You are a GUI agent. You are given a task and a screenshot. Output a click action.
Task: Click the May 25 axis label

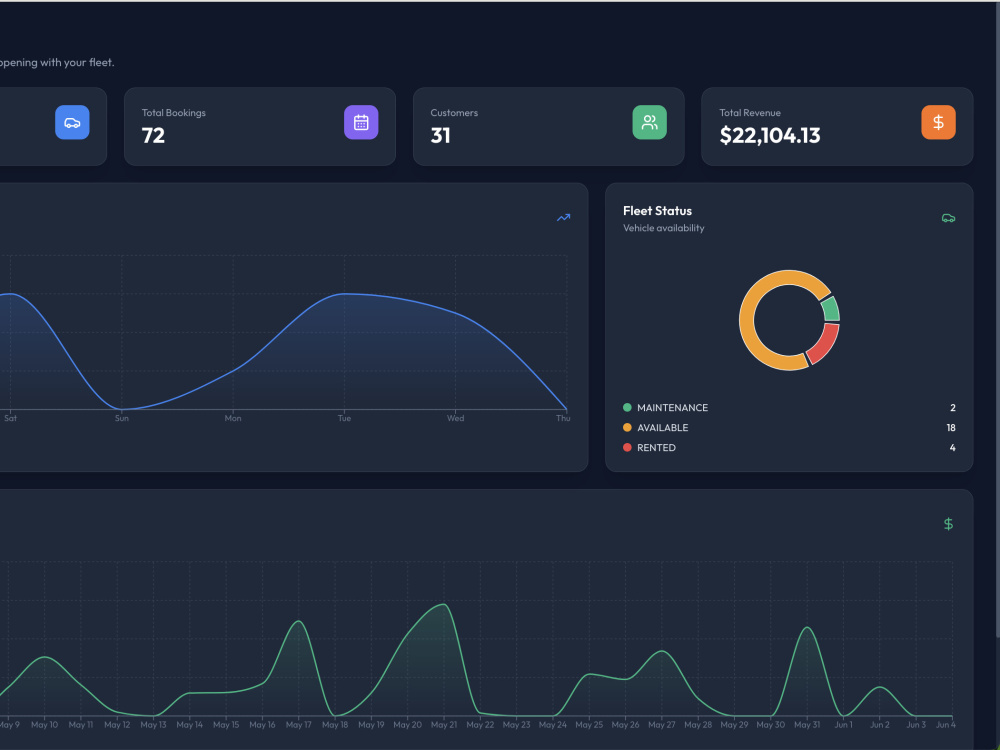click(x=589, y=724)
